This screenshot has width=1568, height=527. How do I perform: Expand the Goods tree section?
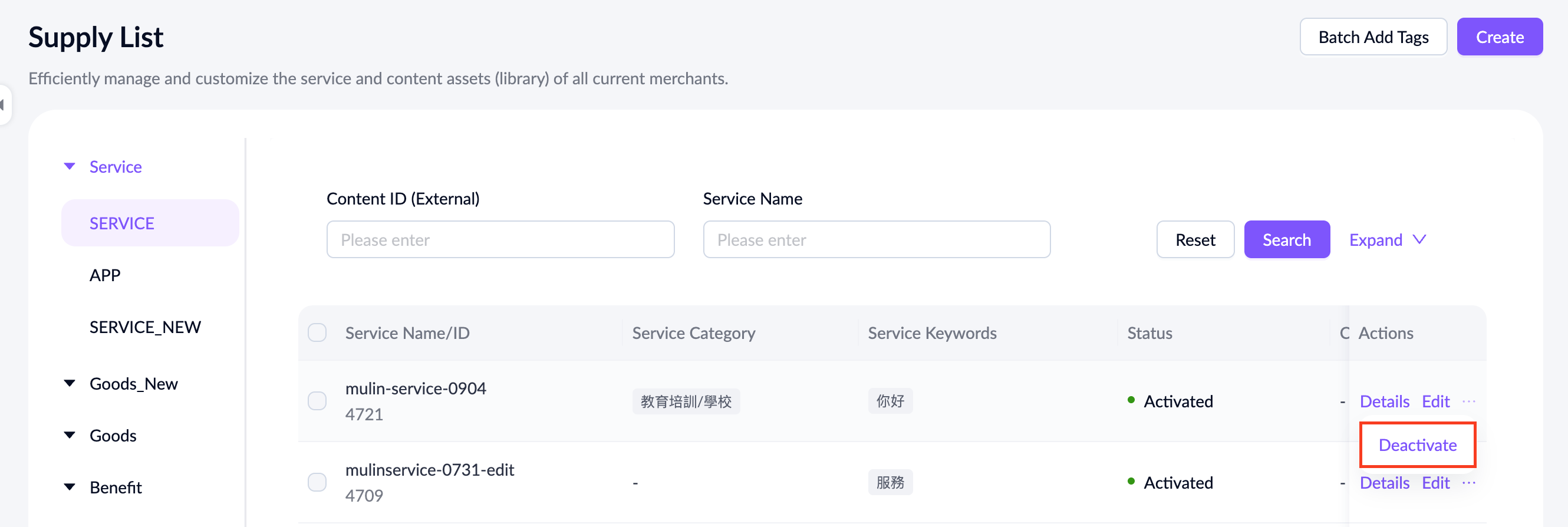[x=70, y=435]
